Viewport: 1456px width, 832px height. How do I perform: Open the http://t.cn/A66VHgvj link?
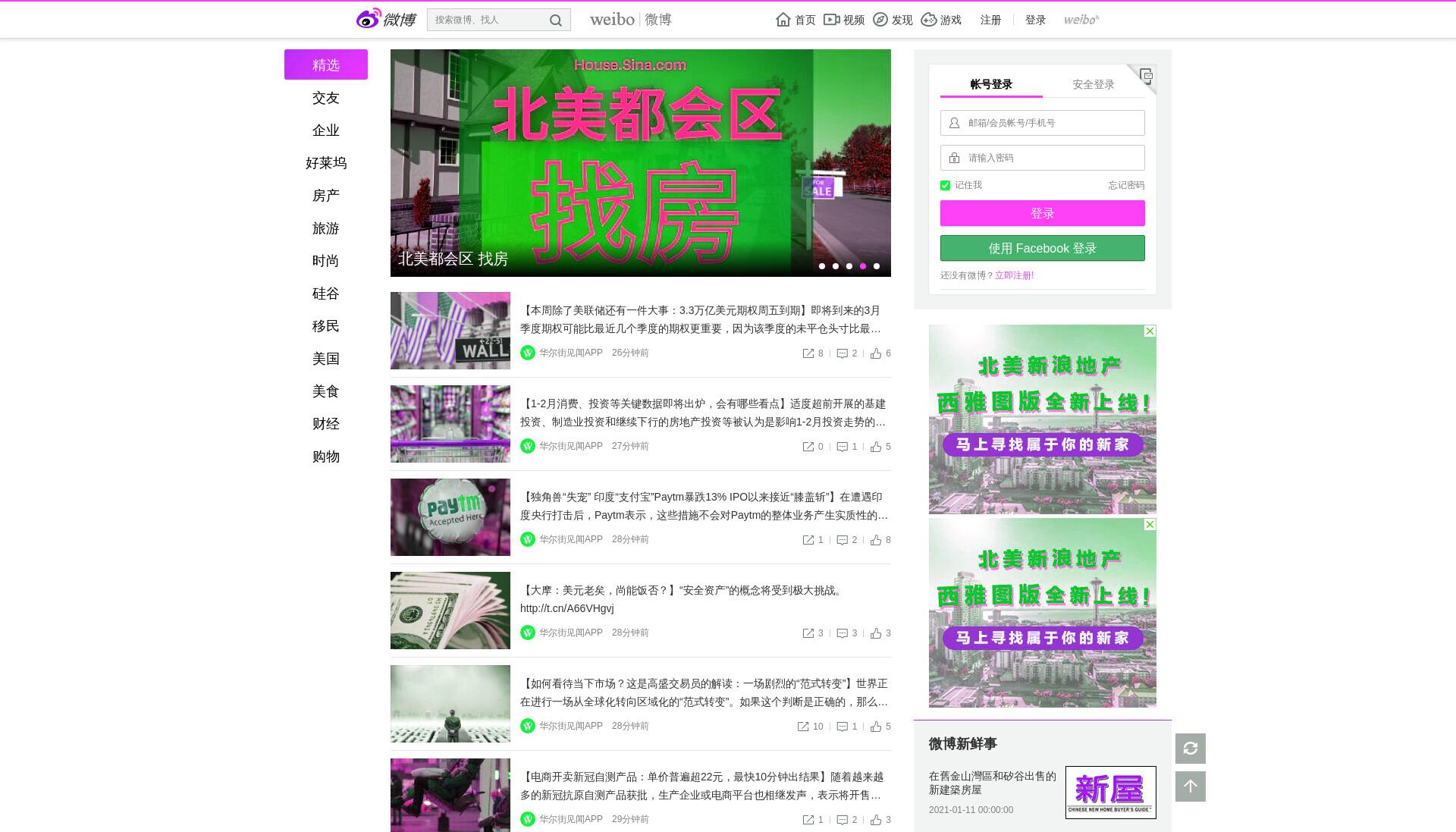(567, 608)
